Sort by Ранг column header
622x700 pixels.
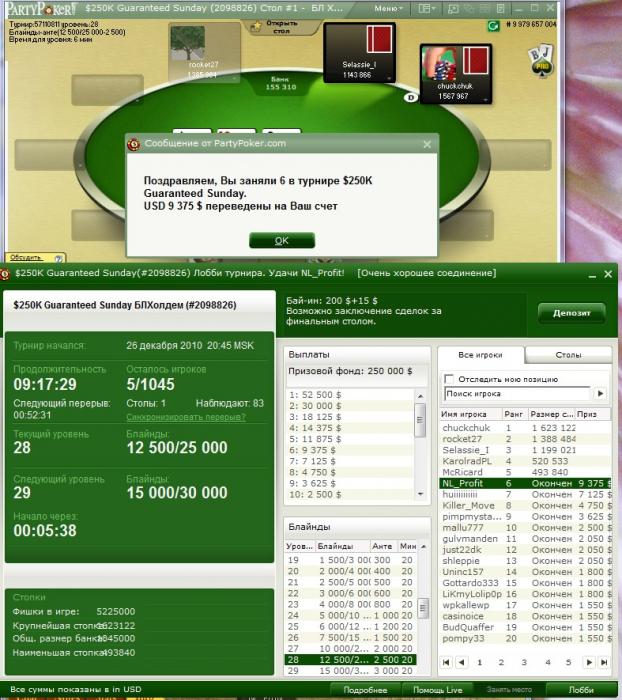pos(514,414)
